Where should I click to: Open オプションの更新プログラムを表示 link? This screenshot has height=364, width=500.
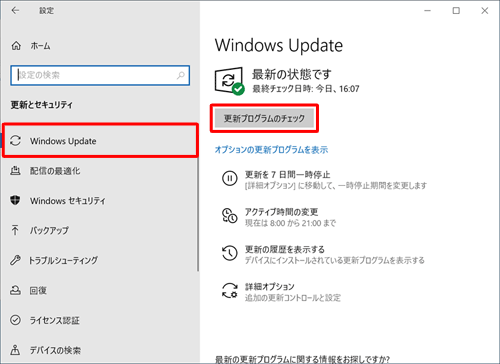pos(271,150)
